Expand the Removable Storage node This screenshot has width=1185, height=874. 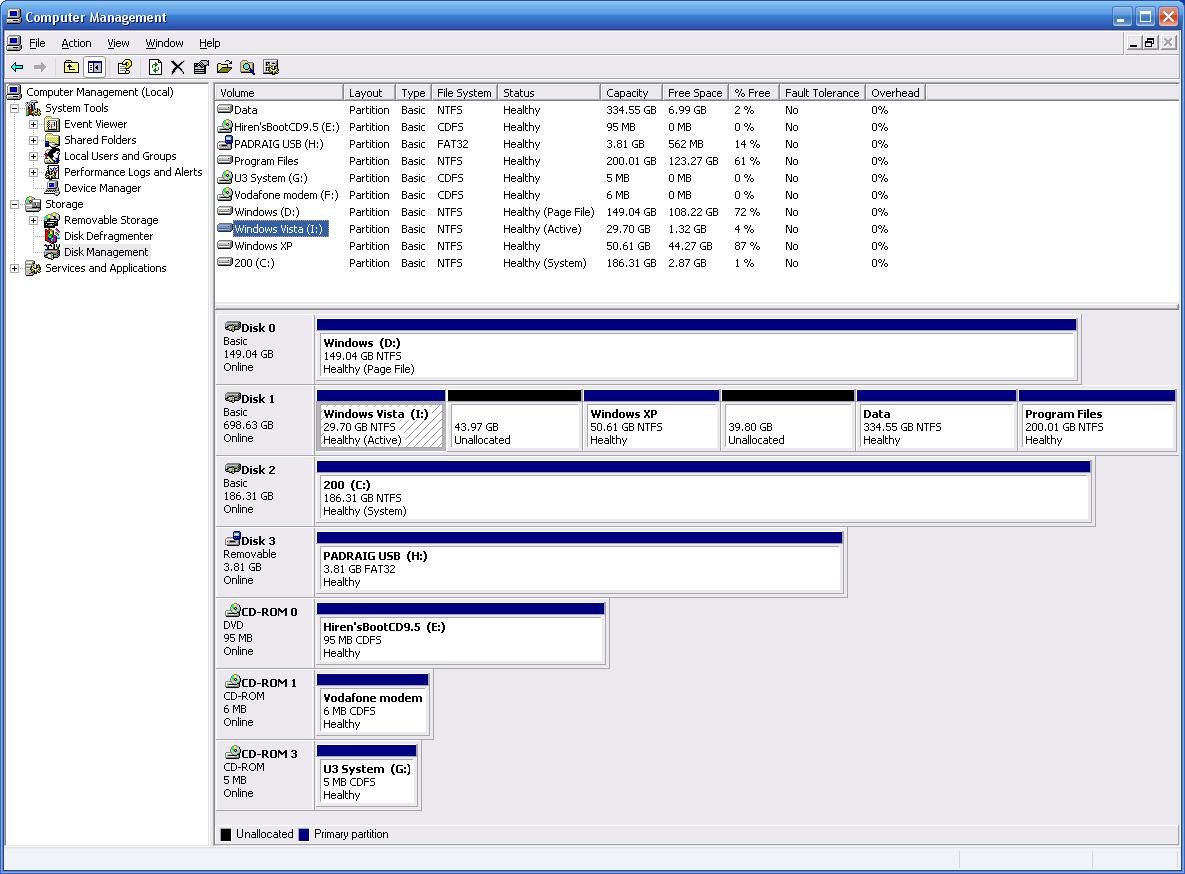click(33, 220)
